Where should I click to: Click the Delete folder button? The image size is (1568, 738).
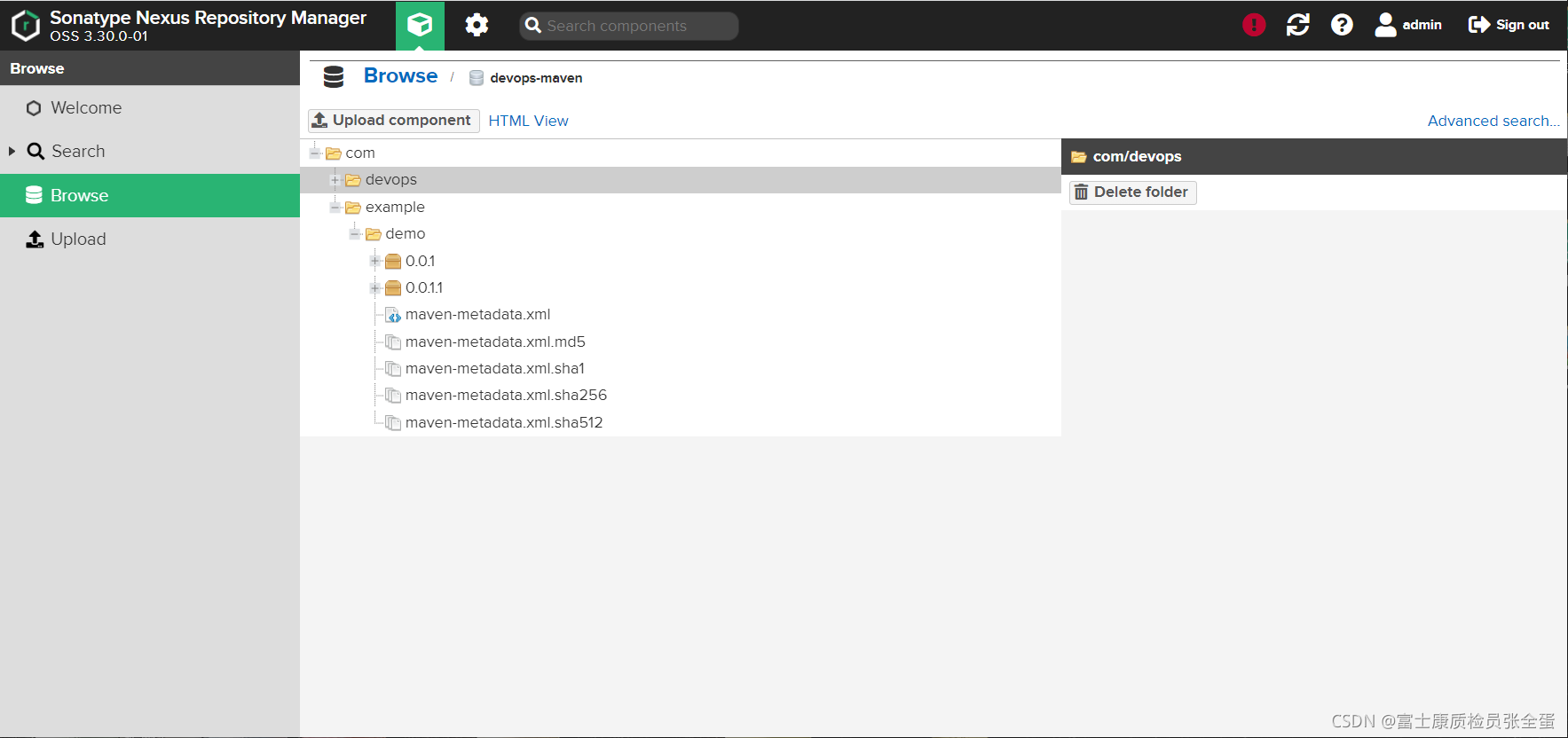(x=1132, y=192)
